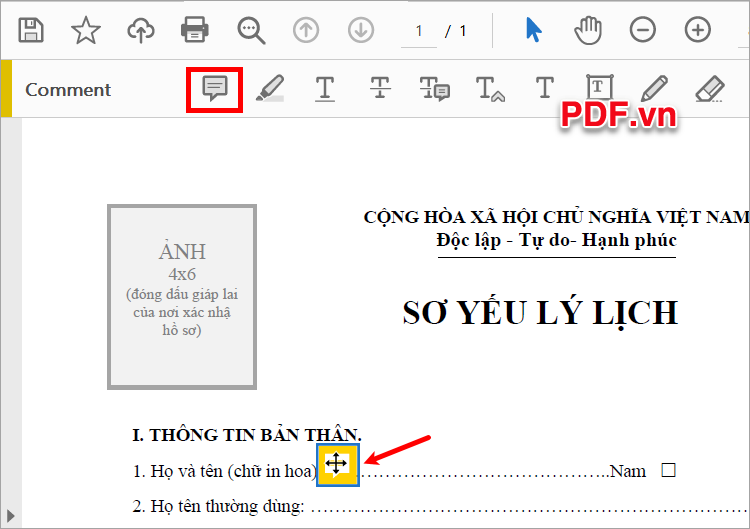Save the PDF with the floppy disk icon

[x=31, y=30]
